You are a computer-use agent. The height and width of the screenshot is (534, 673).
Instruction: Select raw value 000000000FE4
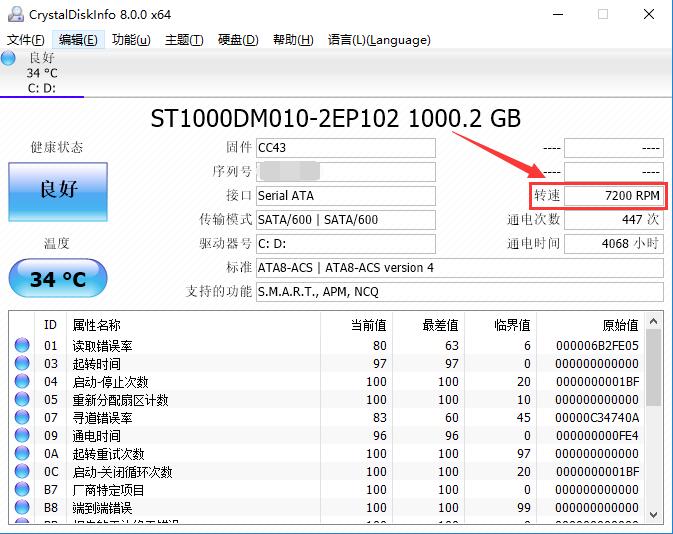(x=597, y=436)
